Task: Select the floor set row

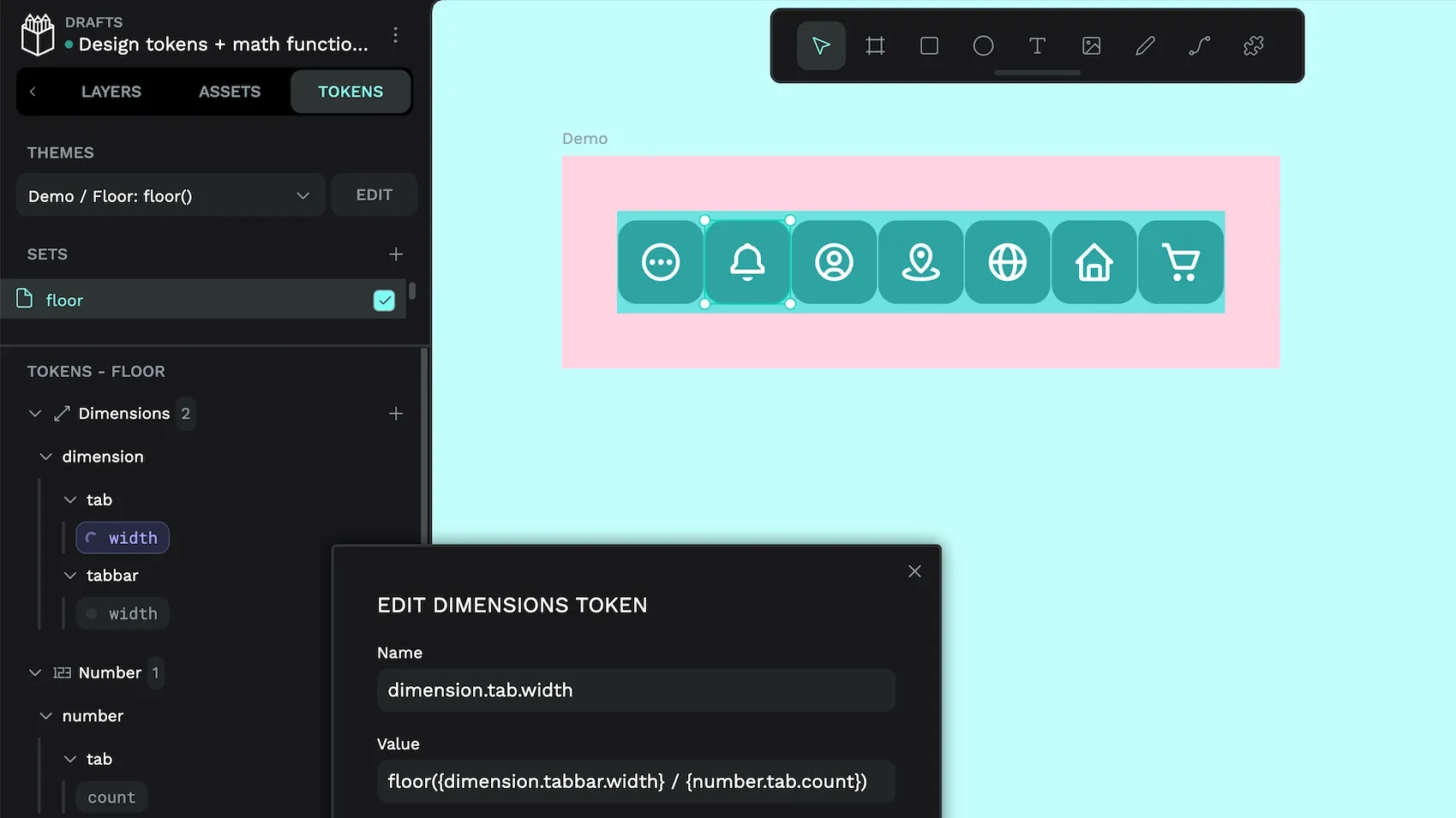Action: (x=203, y=299)
